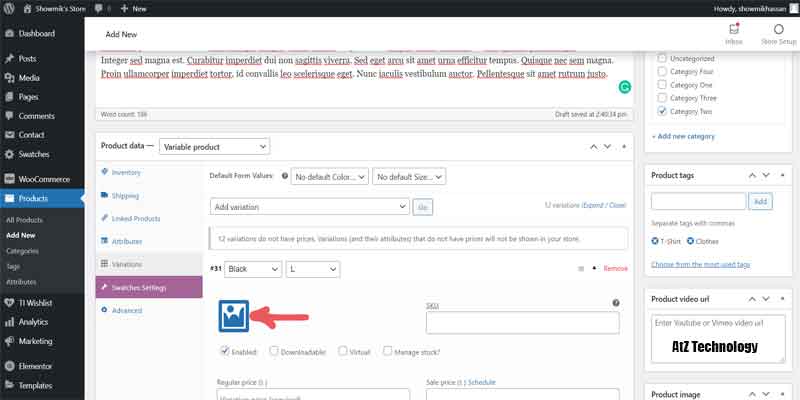Open the Store Setup icon

point(778,33)
